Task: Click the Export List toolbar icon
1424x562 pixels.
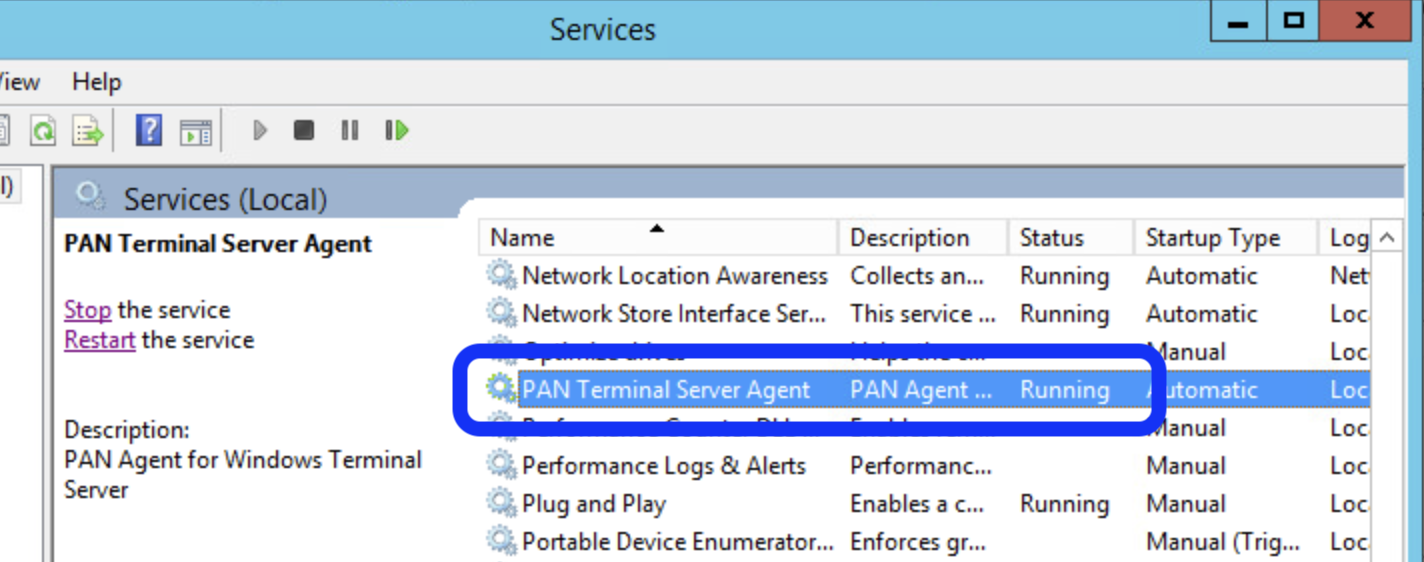Action: pos(88,130)
